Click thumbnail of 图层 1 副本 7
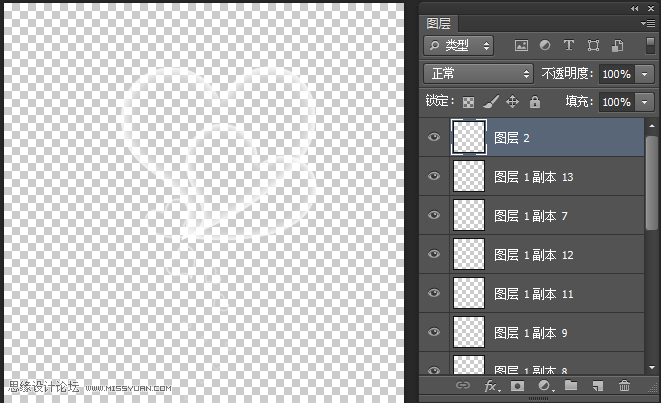This screenshot has width=661, height=403. (469, 215)
